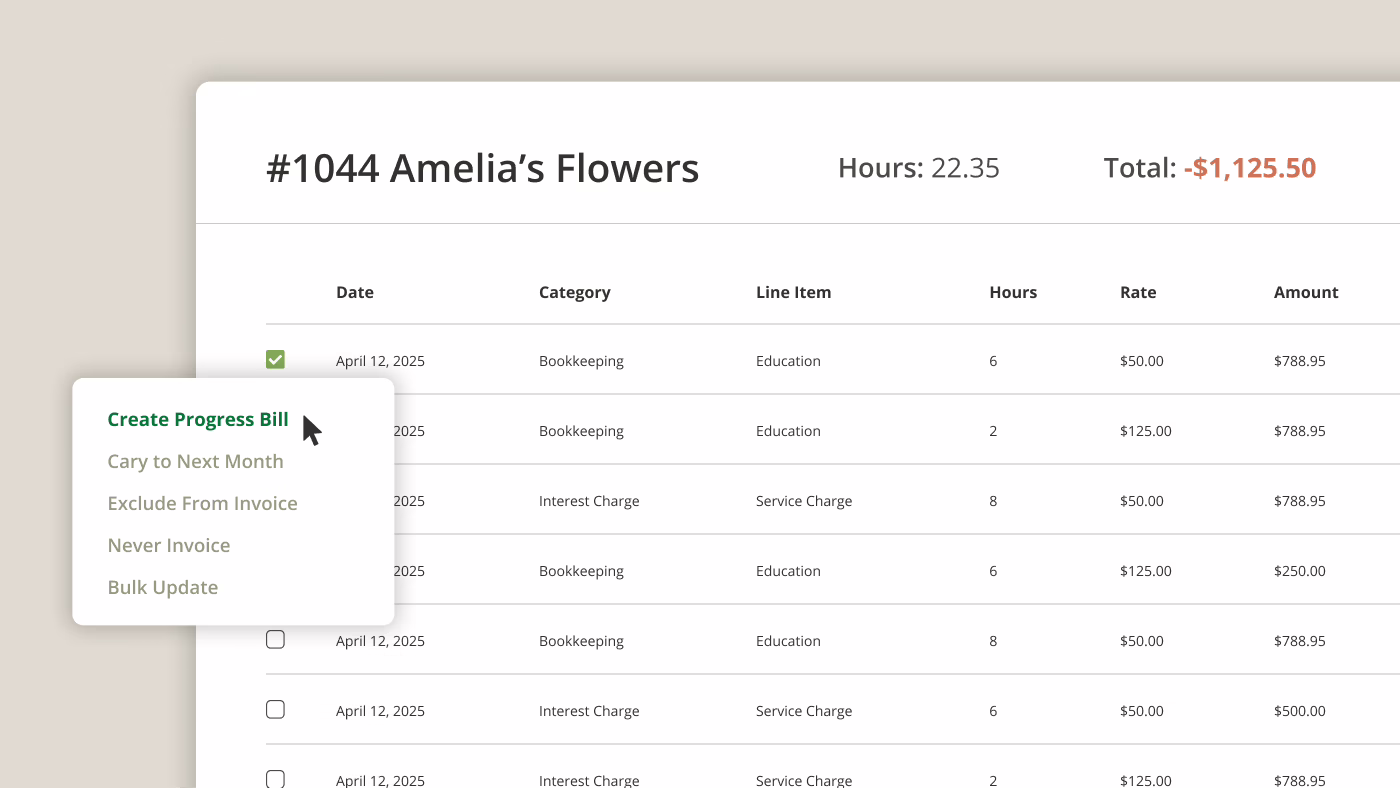Image resolution: width=1400 pixels, height=788 pixels.
Task: Tick checkbox for Bookkeeping row with 8 hours
Action: (x=275, y=639)
